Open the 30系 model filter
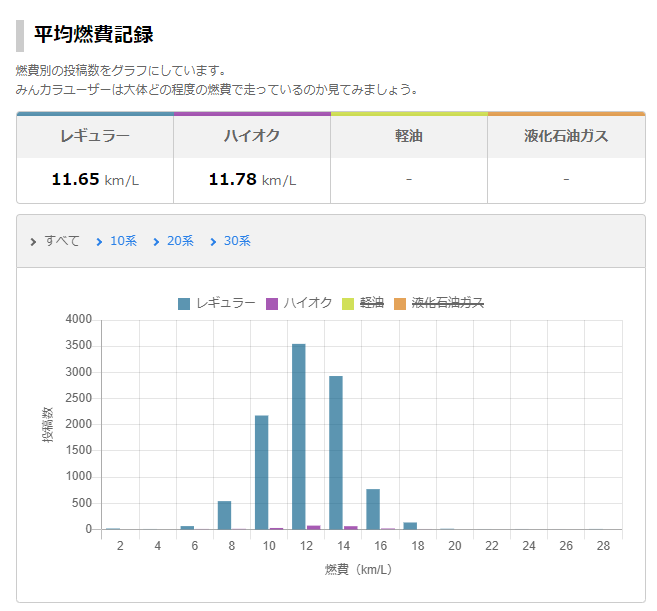The width and height of the screenshot is (657, 611). click(237, 241)
